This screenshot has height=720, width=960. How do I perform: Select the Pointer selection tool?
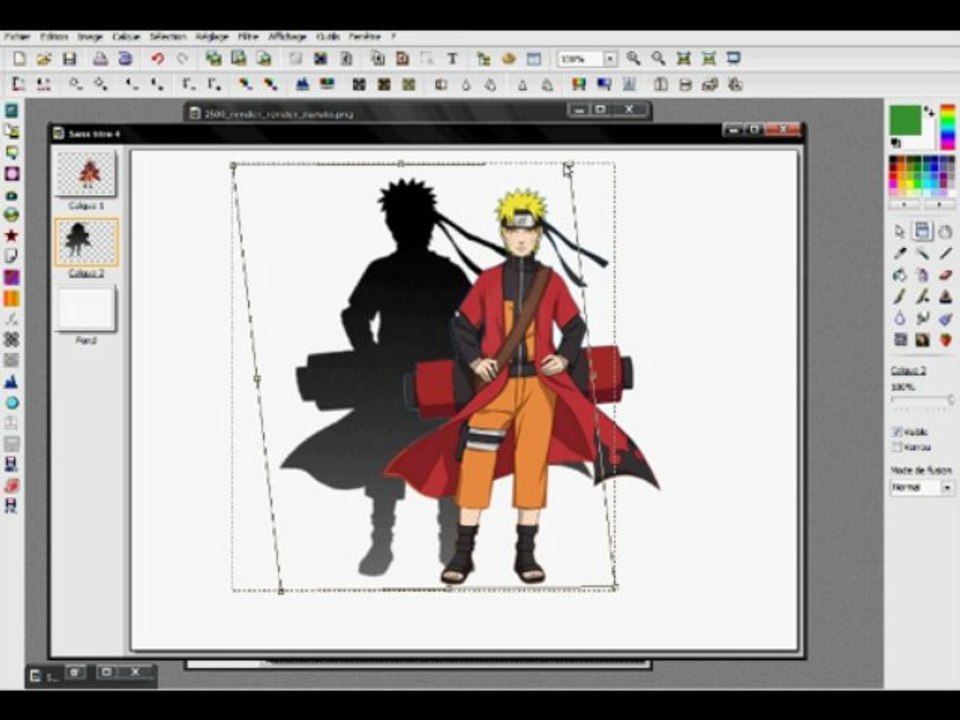899,231
